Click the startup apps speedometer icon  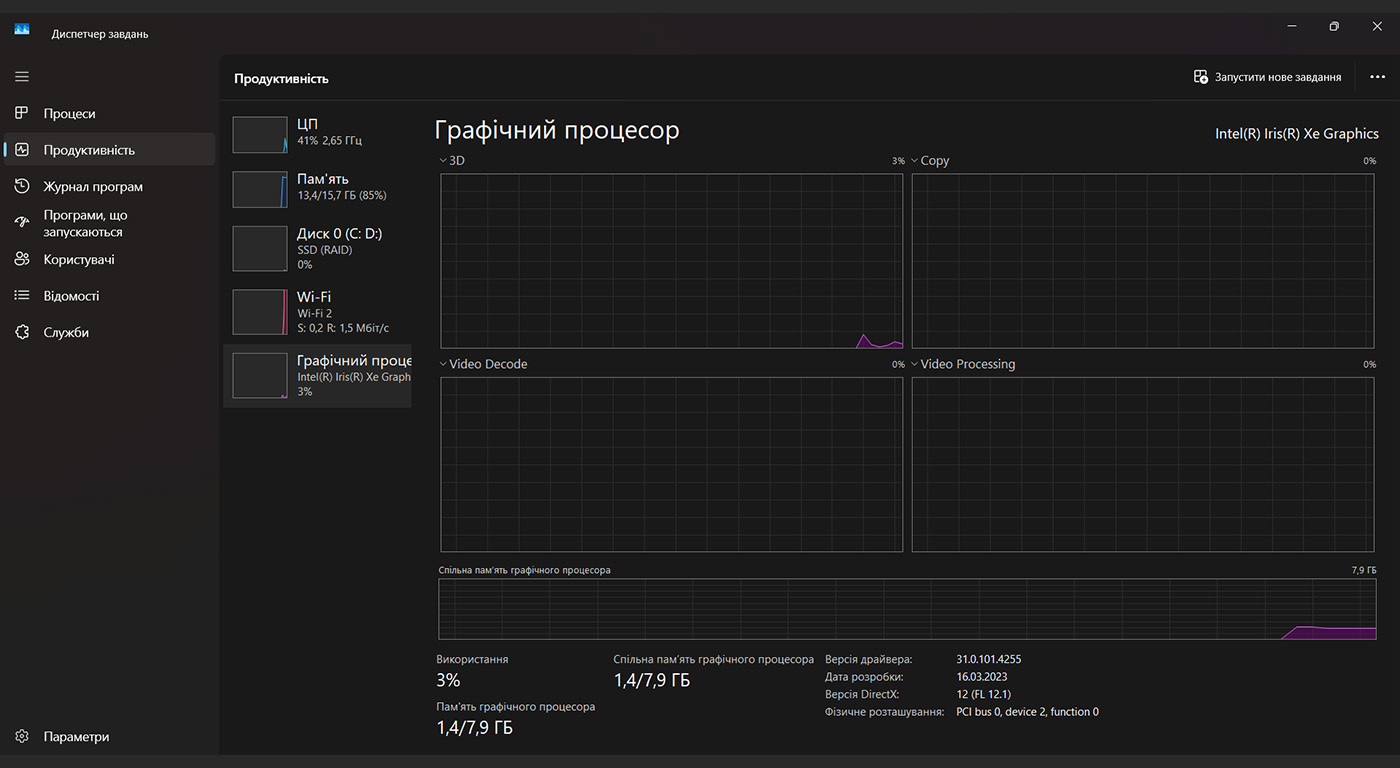click(22, 223)
